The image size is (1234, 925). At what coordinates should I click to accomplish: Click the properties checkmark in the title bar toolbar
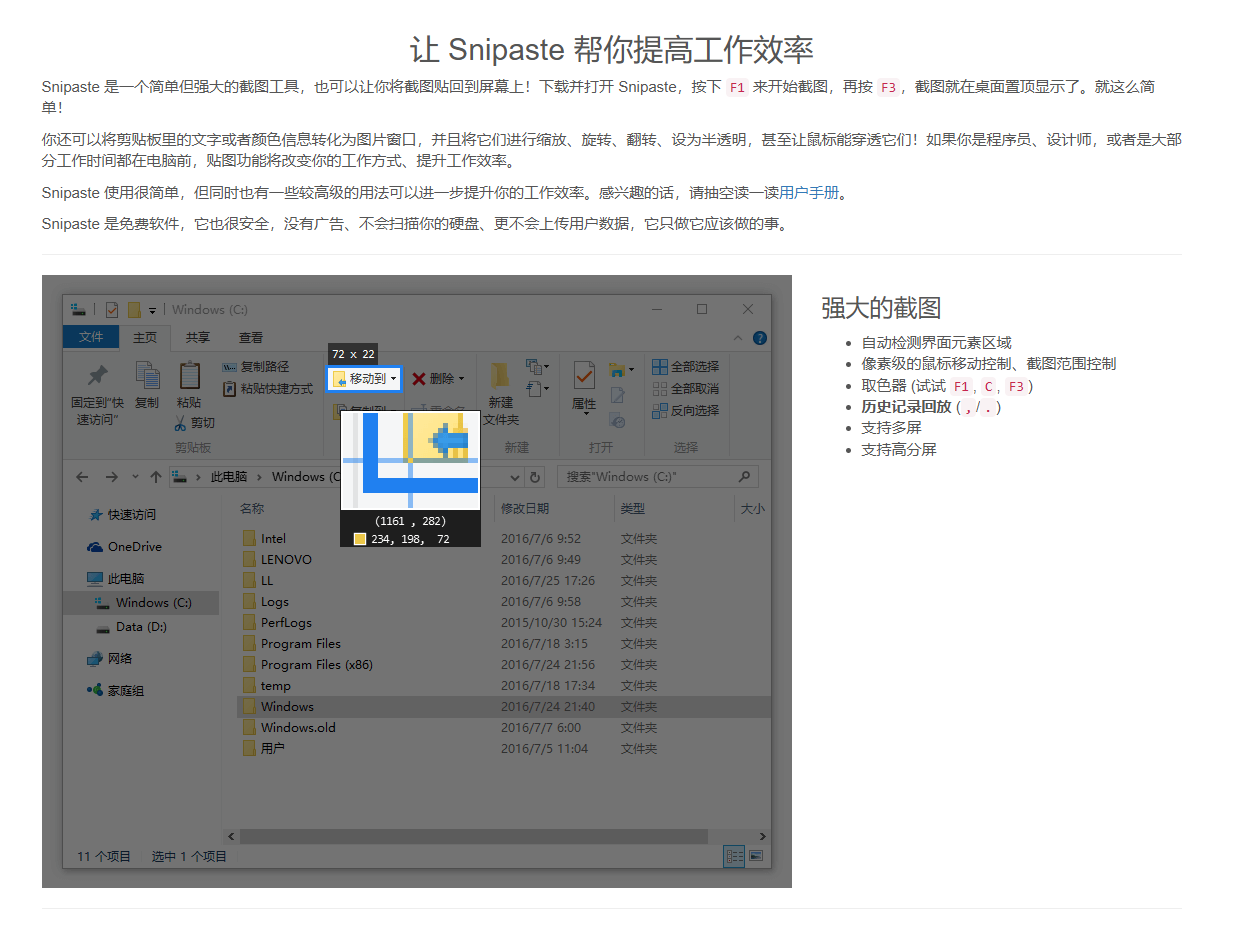coord(112,309)
